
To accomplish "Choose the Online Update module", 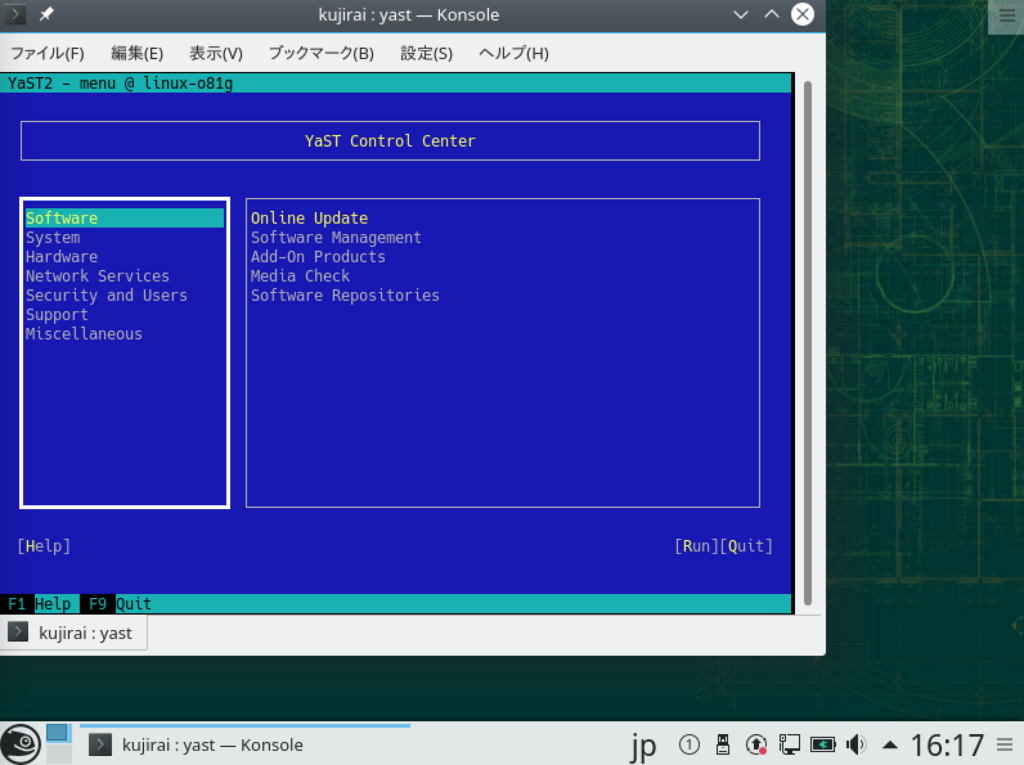I will tap(310, 218).
